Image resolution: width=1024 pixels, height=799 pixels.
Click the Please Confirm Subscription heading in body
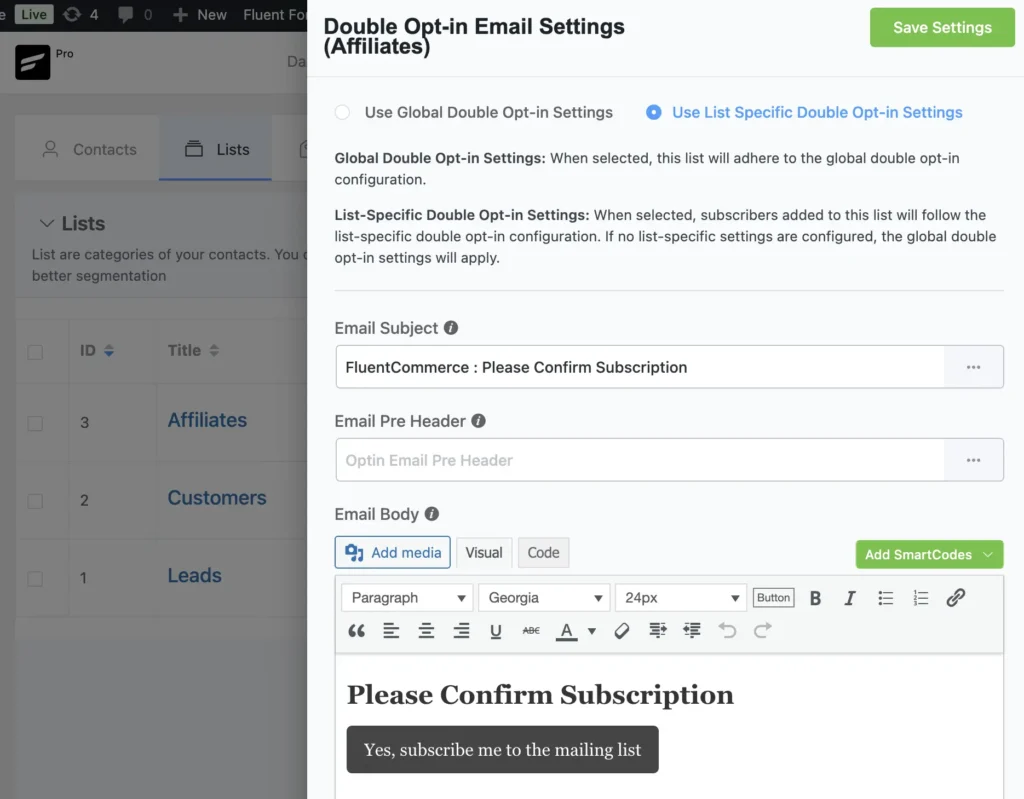click(540, 694)
